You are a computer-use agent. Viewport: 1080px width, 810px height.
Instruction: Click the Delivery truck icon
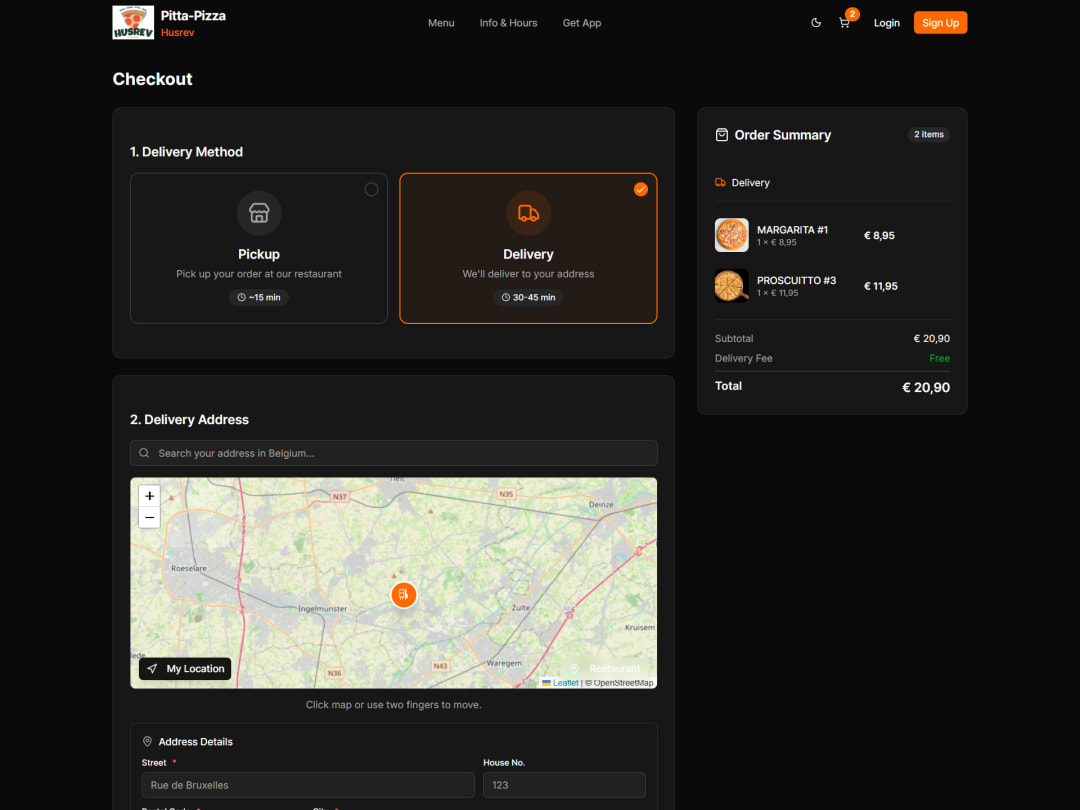528,213
